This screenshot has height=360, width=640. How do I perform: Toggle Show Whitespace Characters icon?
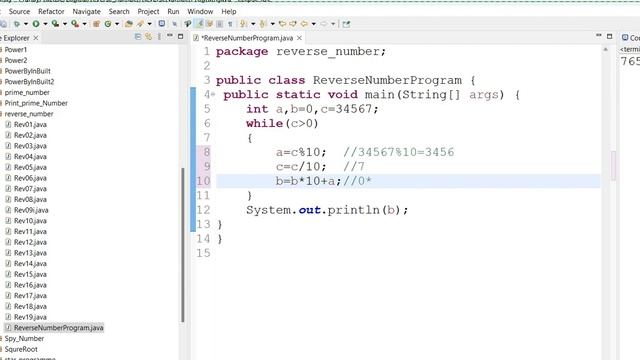pyautogui.click(x=230, y=24)
